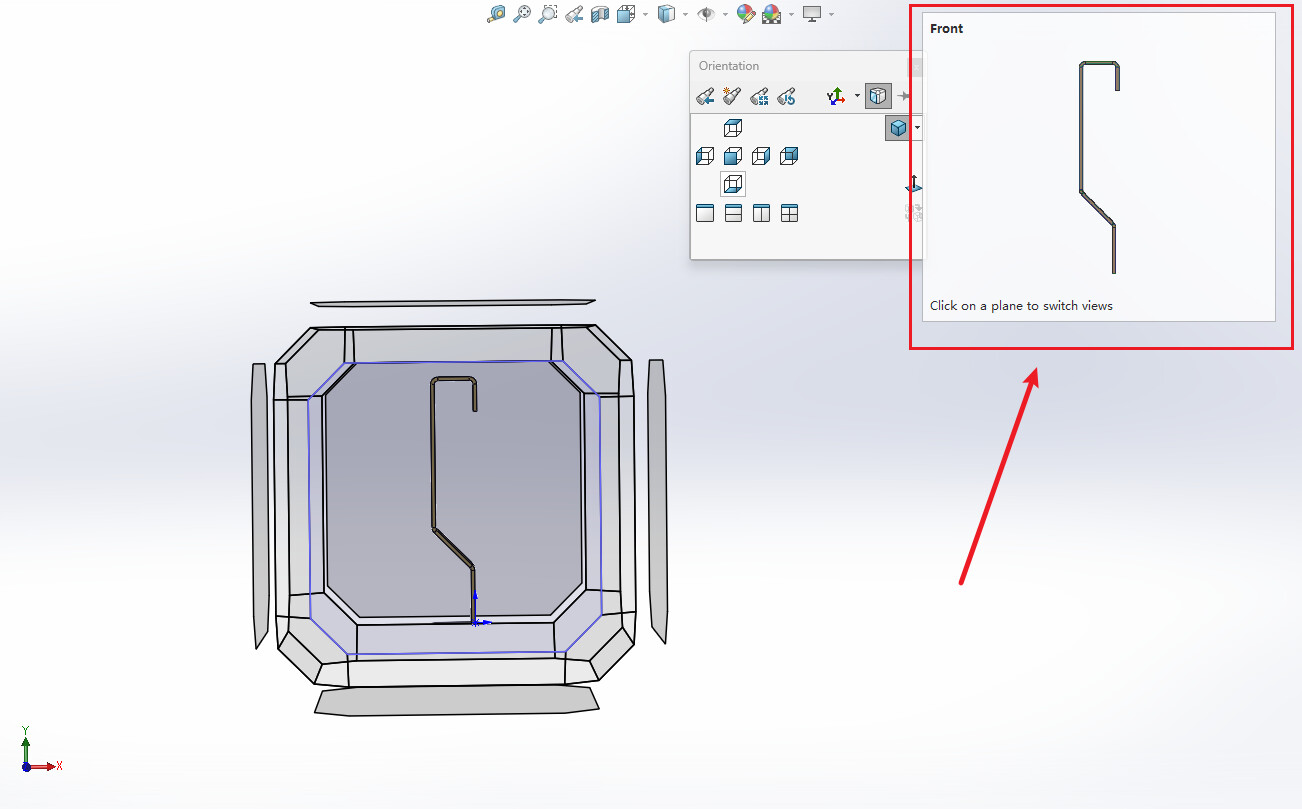
Task: Click the Front view preview thumbnail
Action: click(1098, 166)
